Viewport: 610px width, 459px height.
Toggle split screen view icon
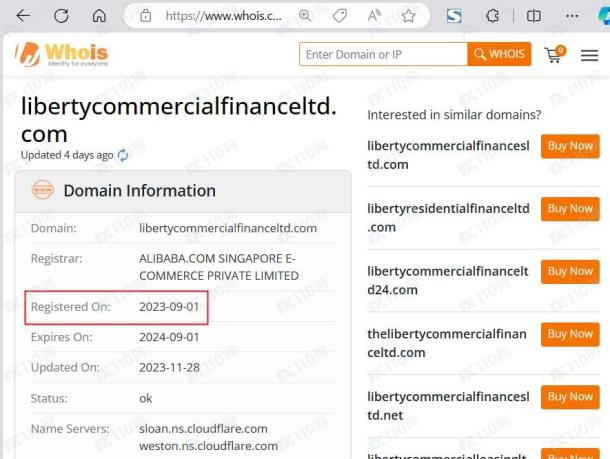(533, 16)
